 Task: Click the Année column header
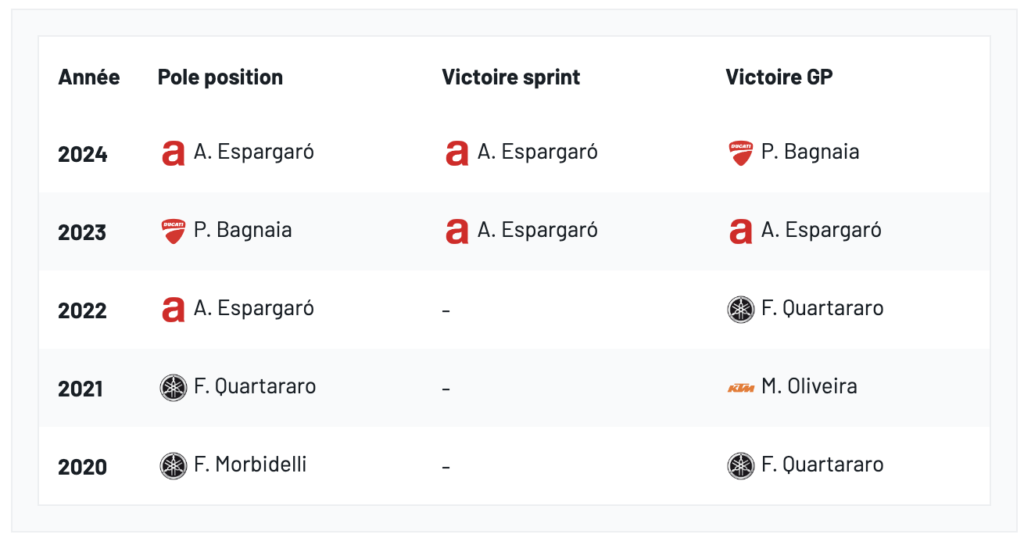click(89, 77)
